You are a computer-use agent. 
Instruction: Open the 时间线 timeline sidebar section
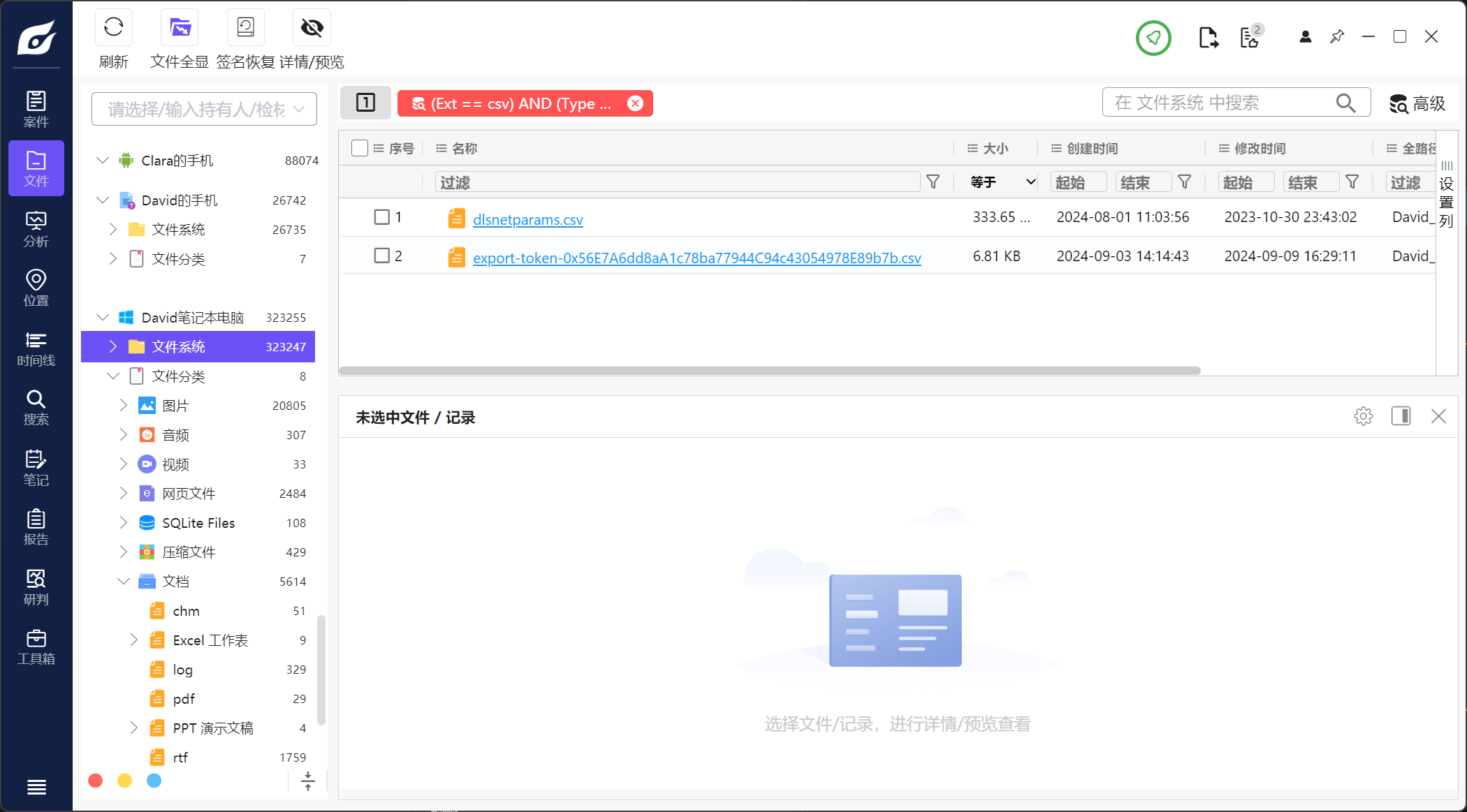36,349
